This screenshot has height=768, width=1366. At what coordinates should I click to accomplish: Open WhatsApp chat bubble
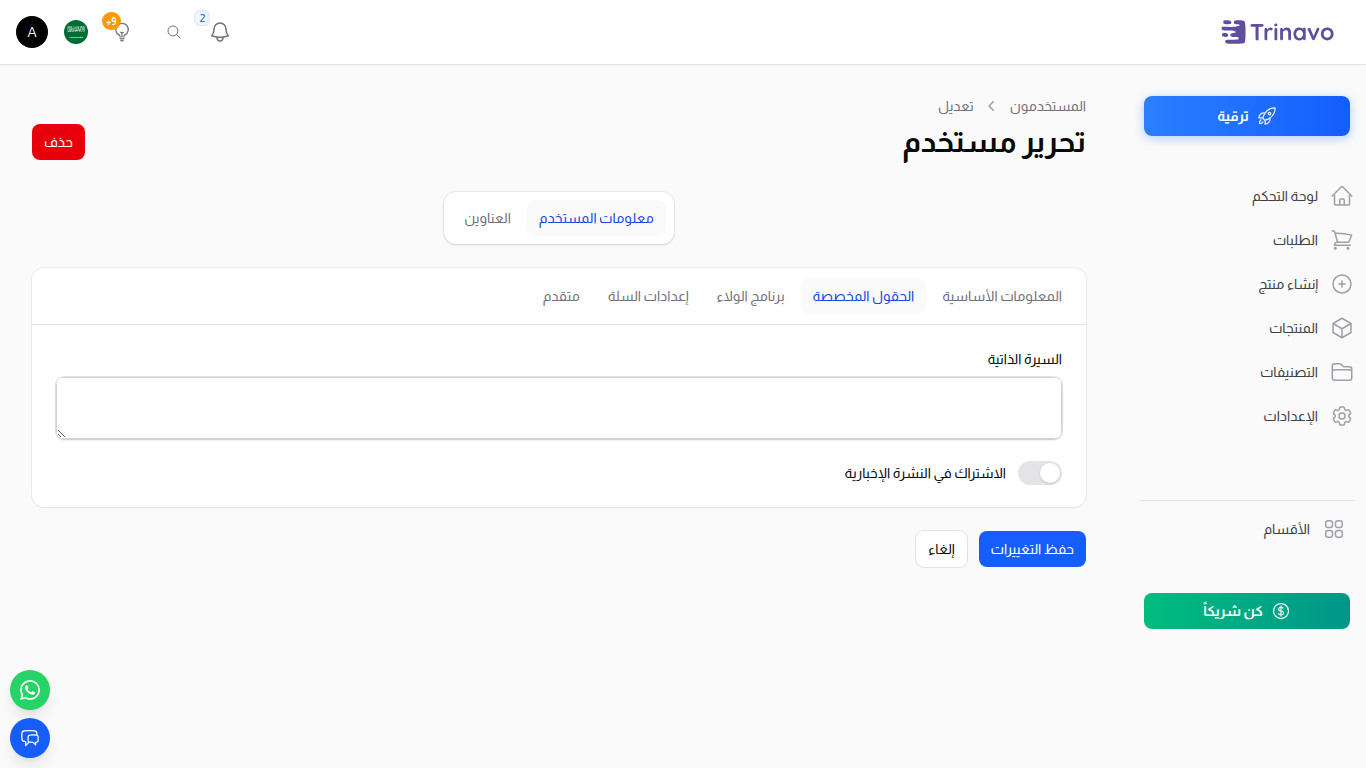click(x=30, y=690)
